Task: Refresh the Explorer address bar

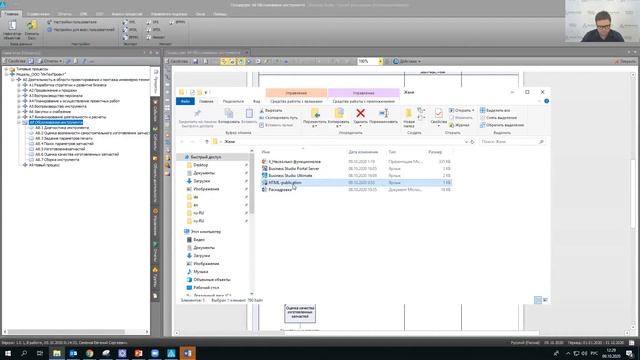Action: click(472, 142)
